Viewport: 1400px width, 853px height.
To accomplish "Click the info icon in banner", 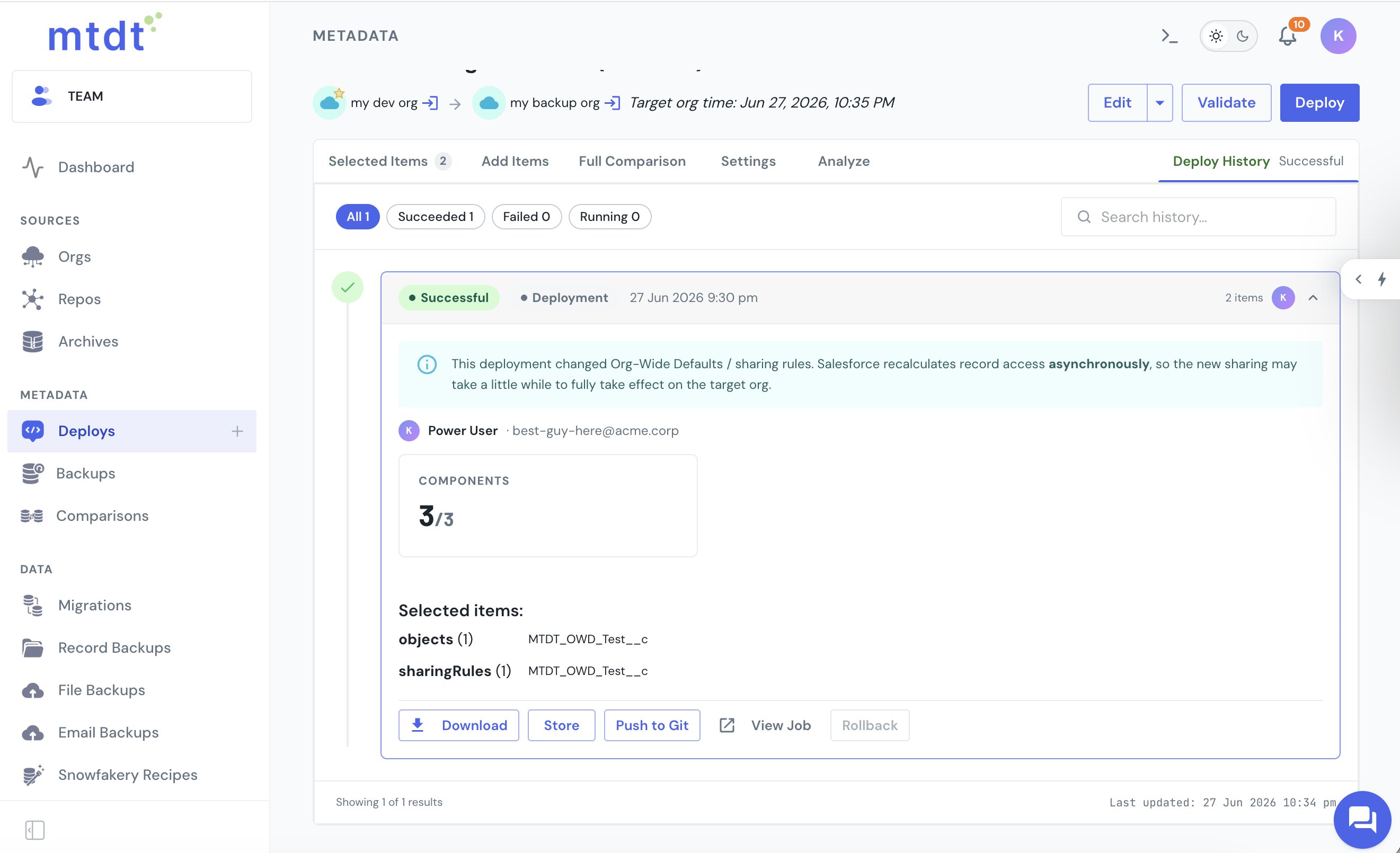I will point(427,364).
